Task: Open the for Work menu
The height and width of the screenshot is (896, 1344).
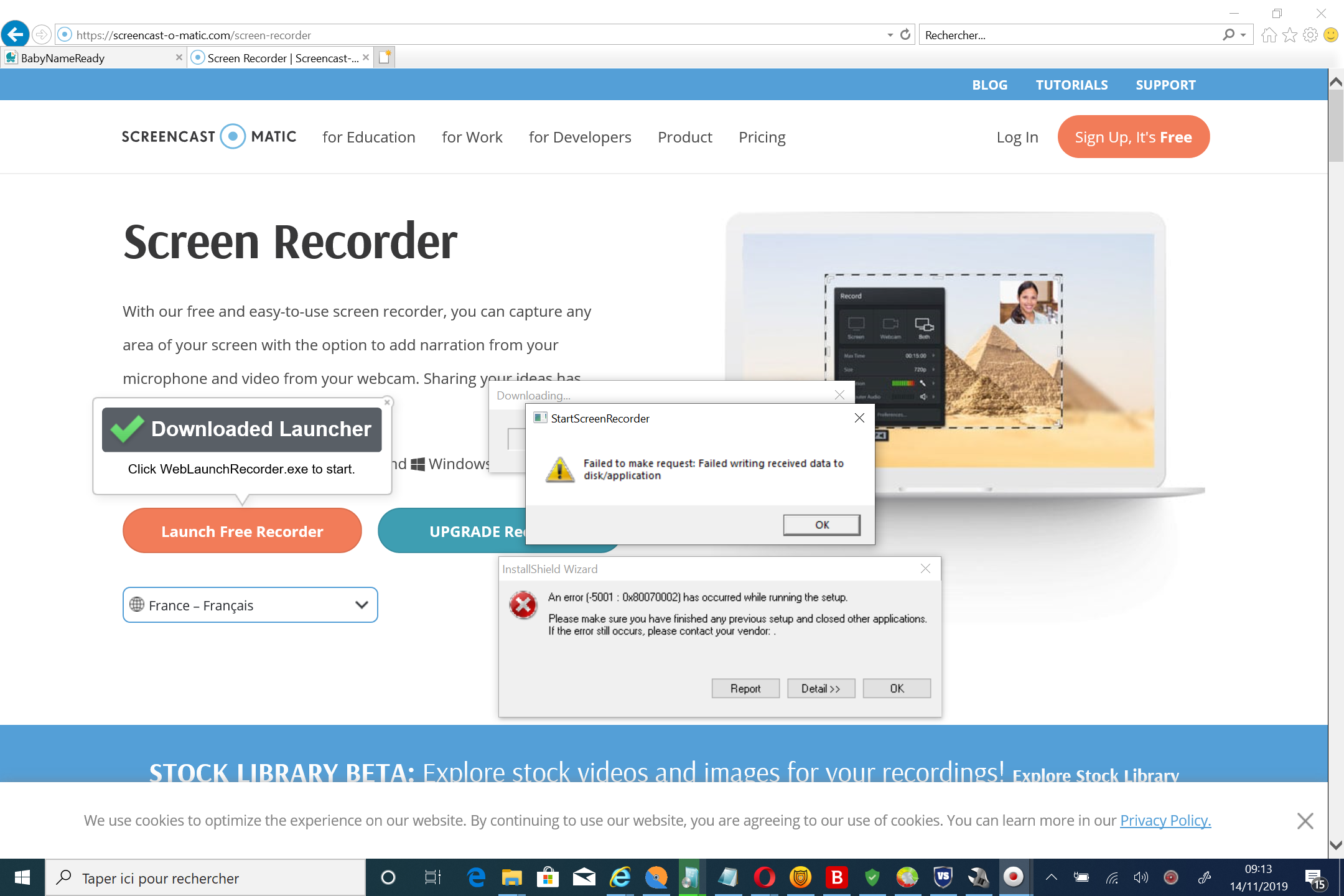Action: coord(472,137)
